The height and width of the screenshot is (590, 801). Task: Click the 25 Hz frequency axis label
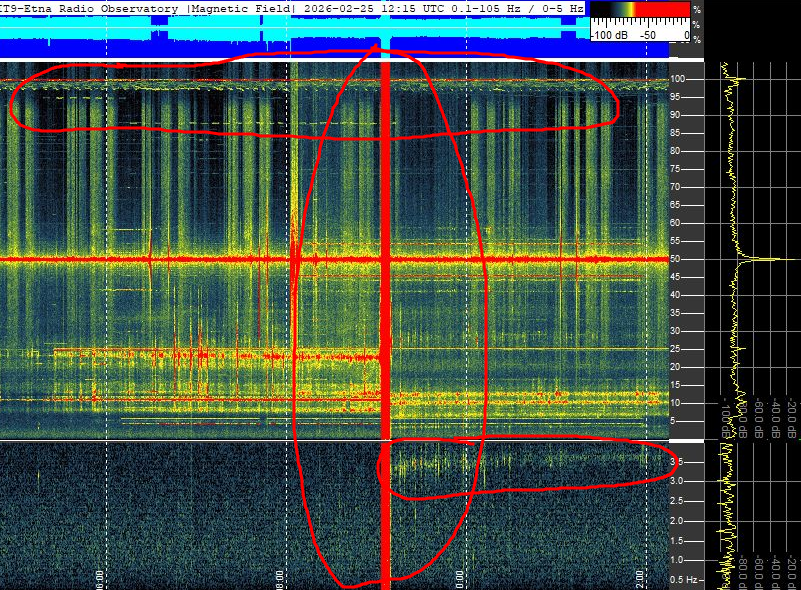click(676, 349)
